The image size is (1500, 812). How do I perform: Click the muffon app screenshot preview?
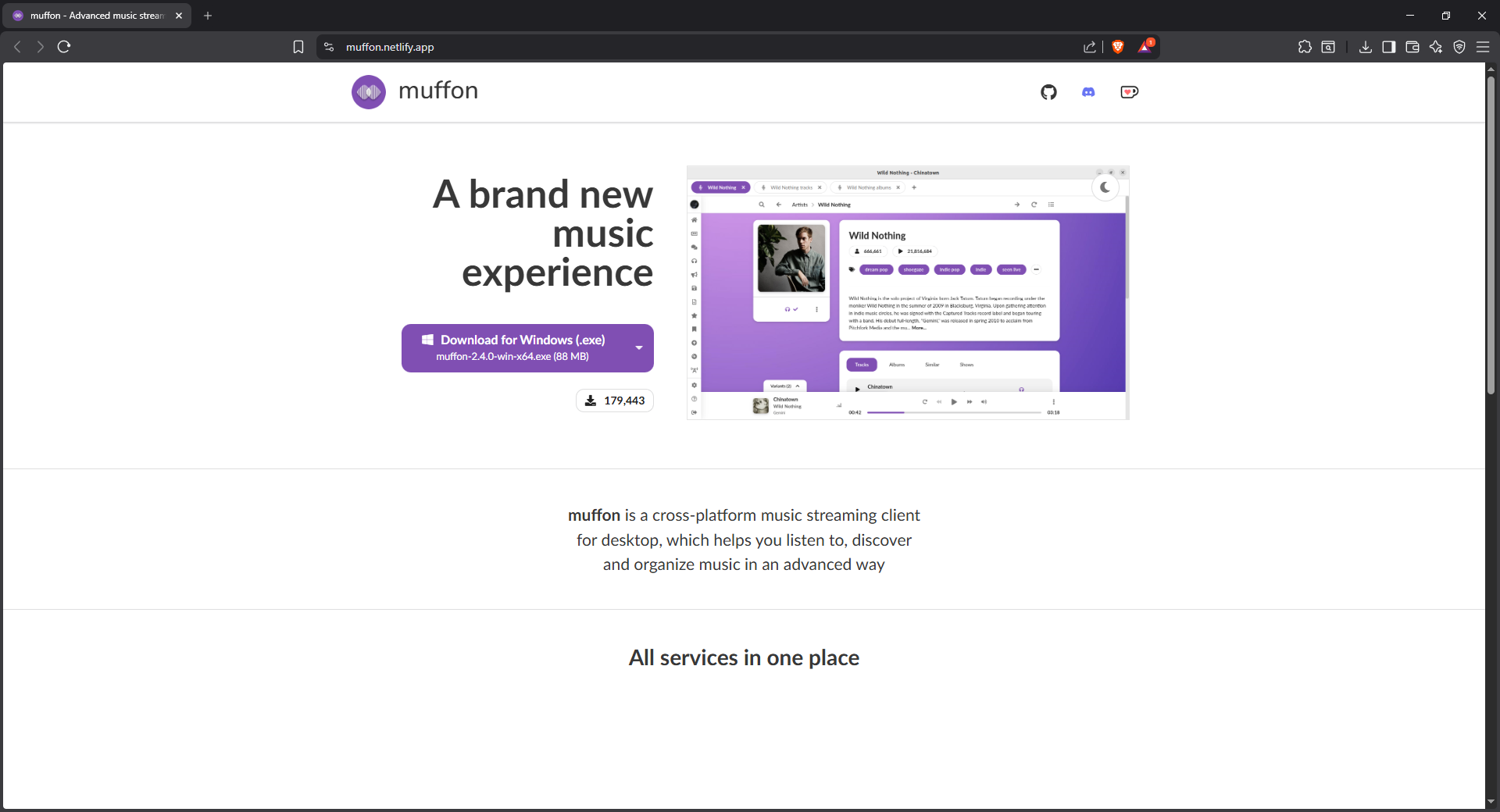coord(908,293)
